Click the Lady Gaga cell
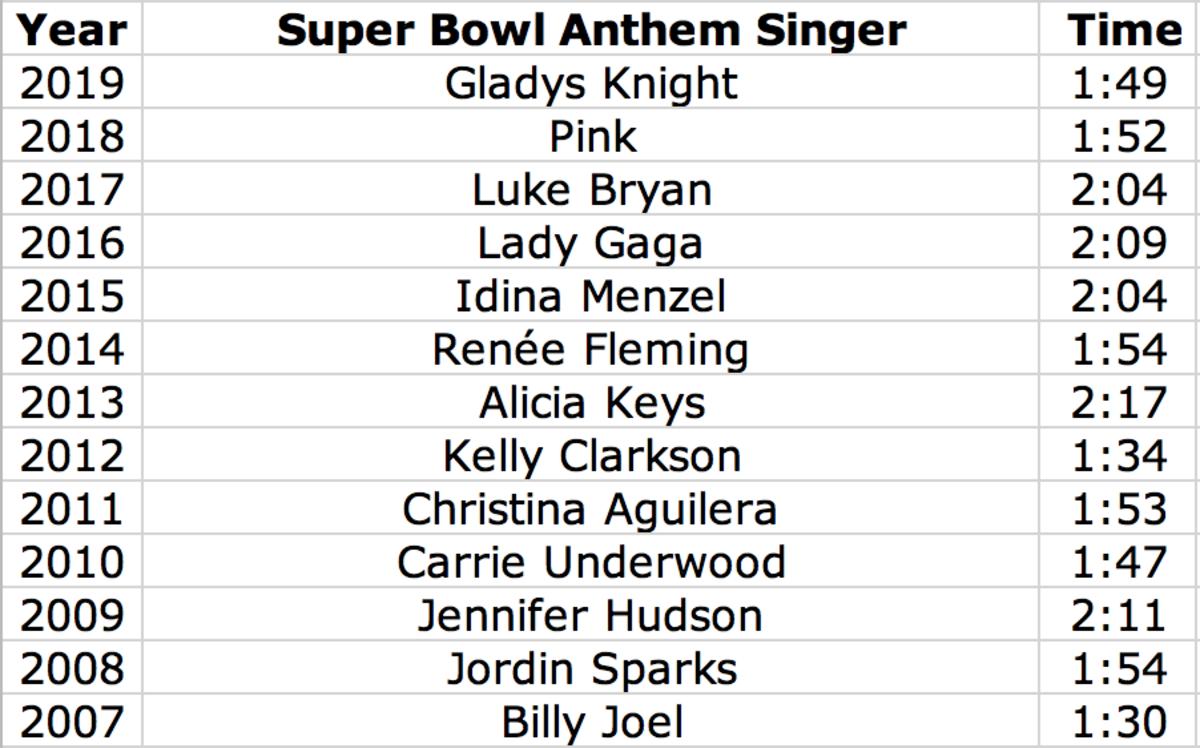Image resolution: width=1200 pixels, height=748 pixels. (x=591, y=243)
